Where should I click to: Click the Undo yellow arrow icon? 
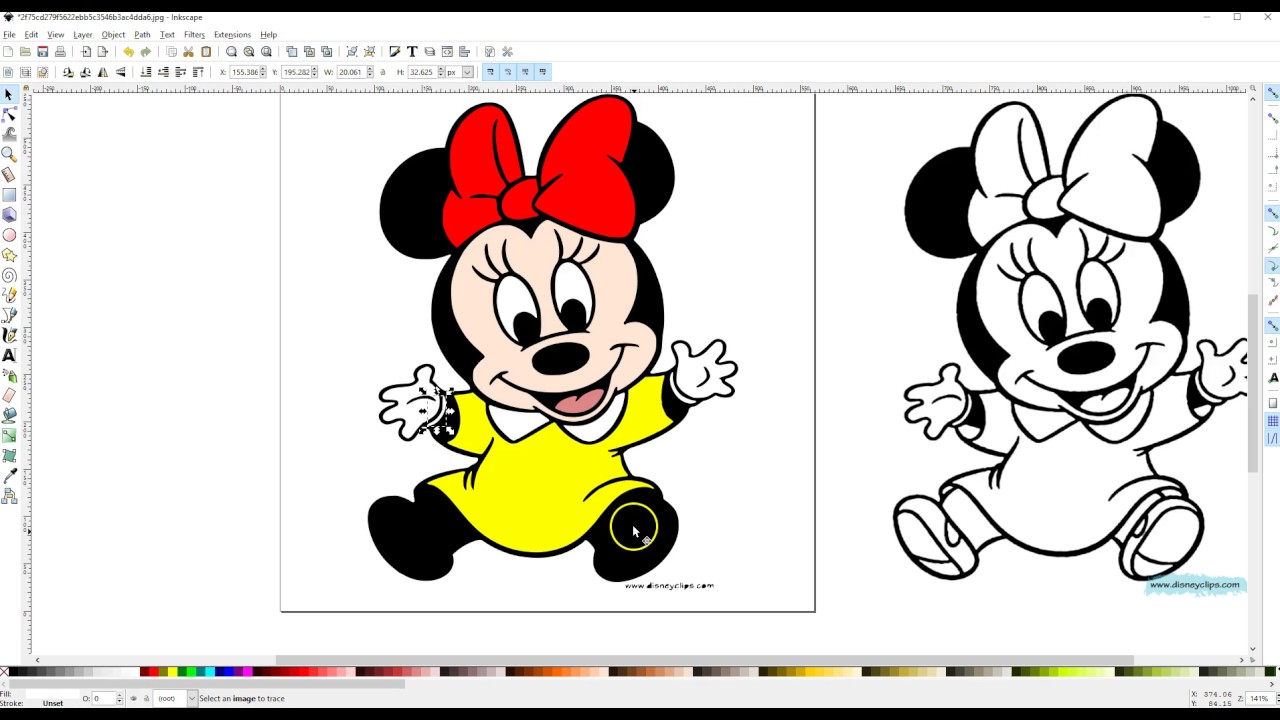tap(128, 52)
